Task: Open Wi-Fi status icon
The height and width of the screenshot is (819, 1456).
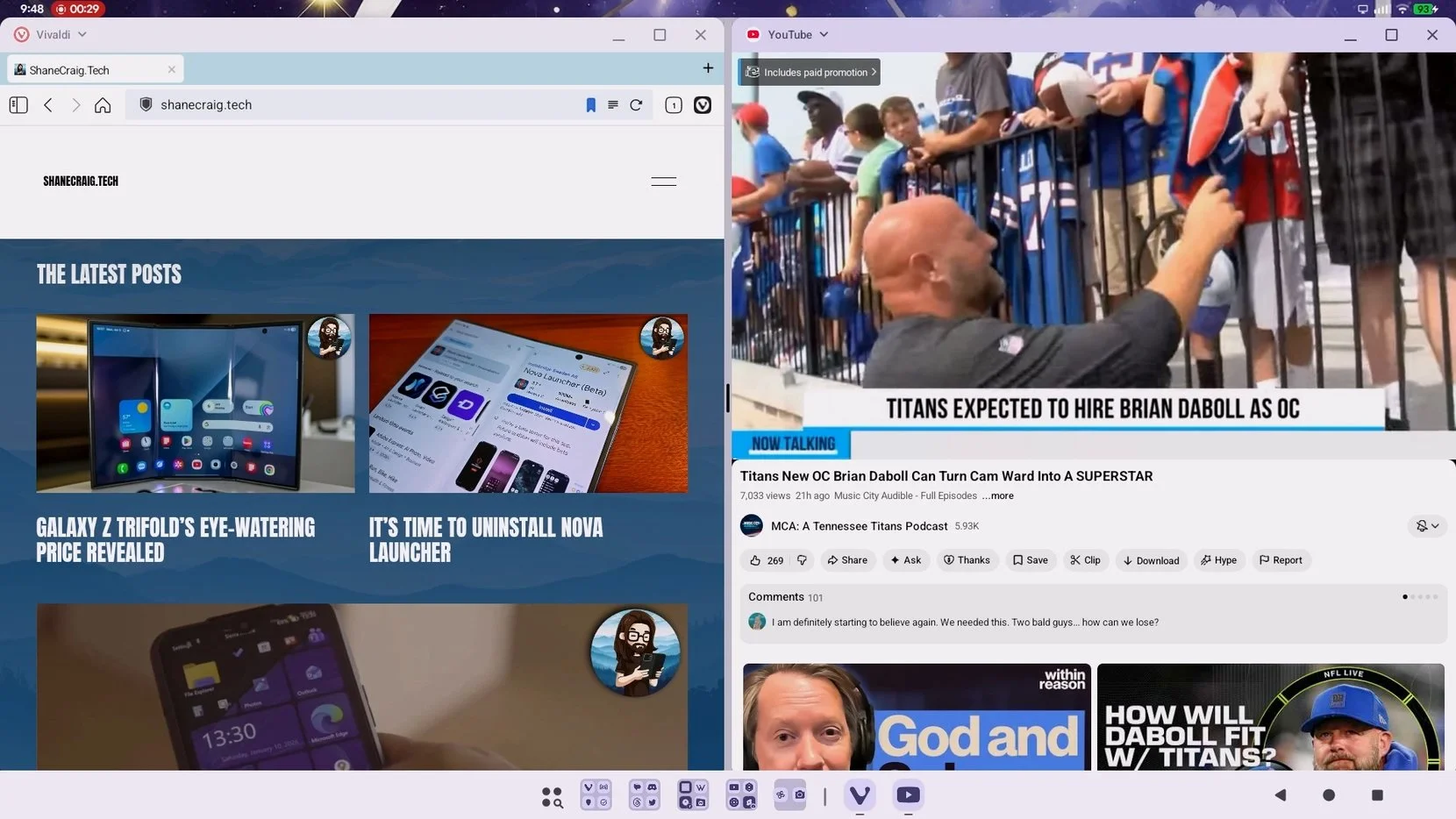Action: 1402,9
